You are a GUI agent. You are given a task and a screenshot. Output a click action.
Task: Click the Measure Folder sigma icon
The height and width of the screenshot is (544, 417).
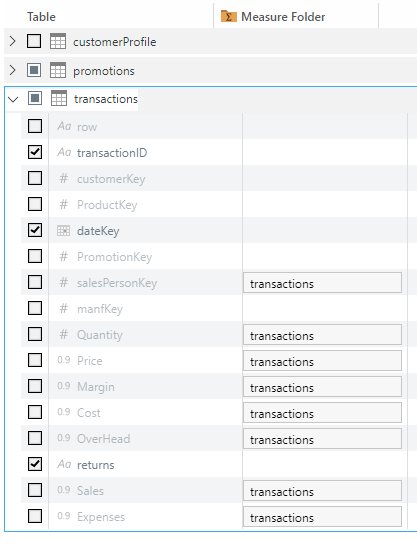point(229,16)
